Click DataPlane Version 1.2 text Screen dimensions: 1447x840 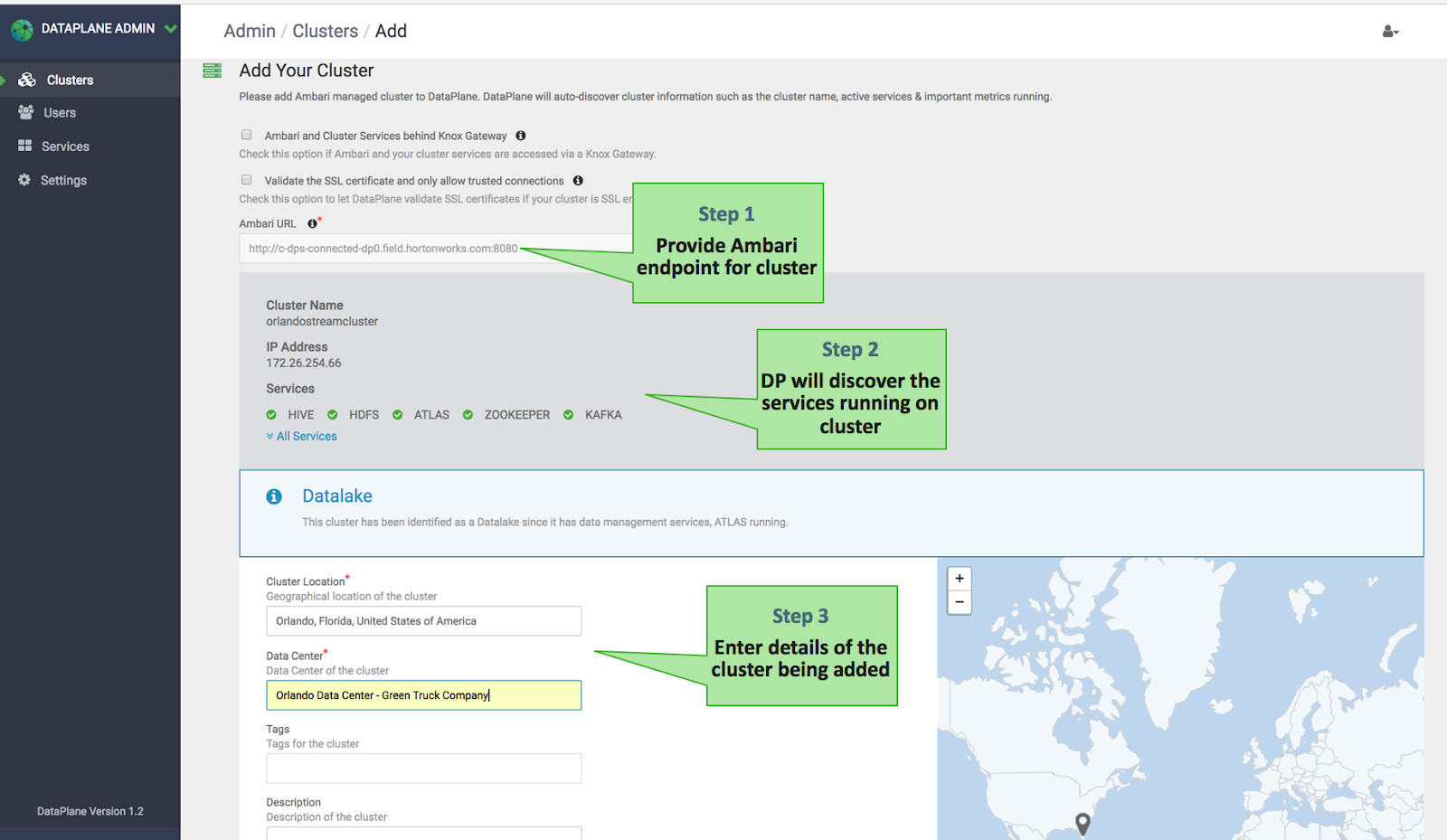[90, 811]
